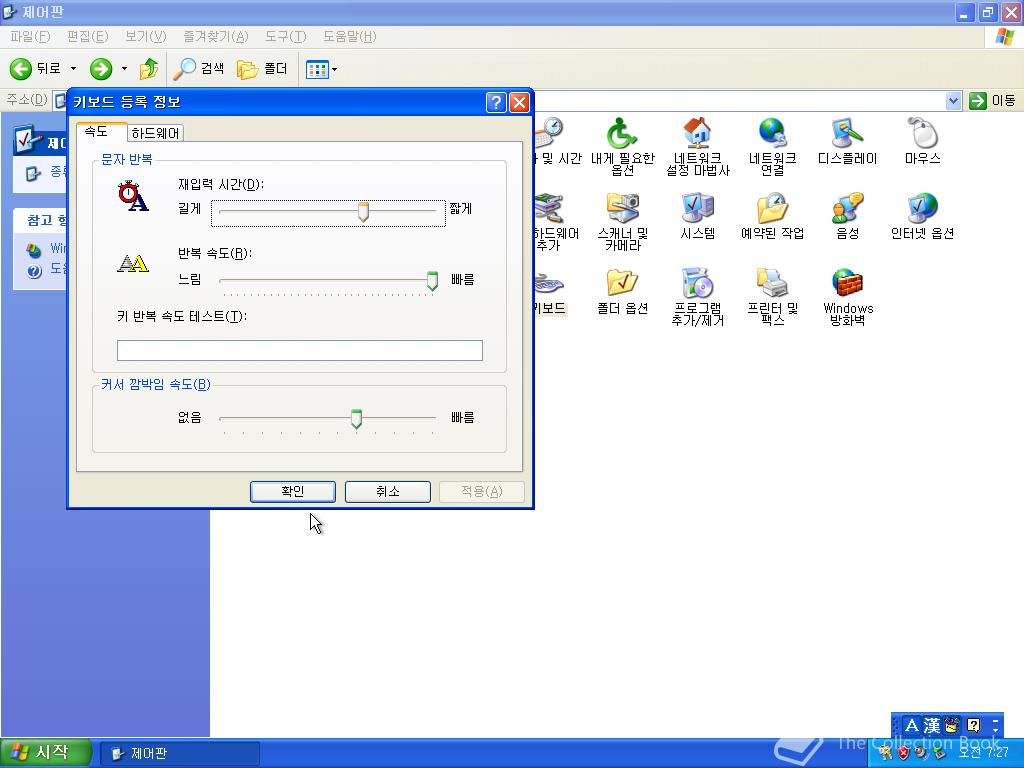This screenshot has width=1024, height=768.
Task: Open the 시스템 icon
Action: pyautogui.click(x=697, y=216)
